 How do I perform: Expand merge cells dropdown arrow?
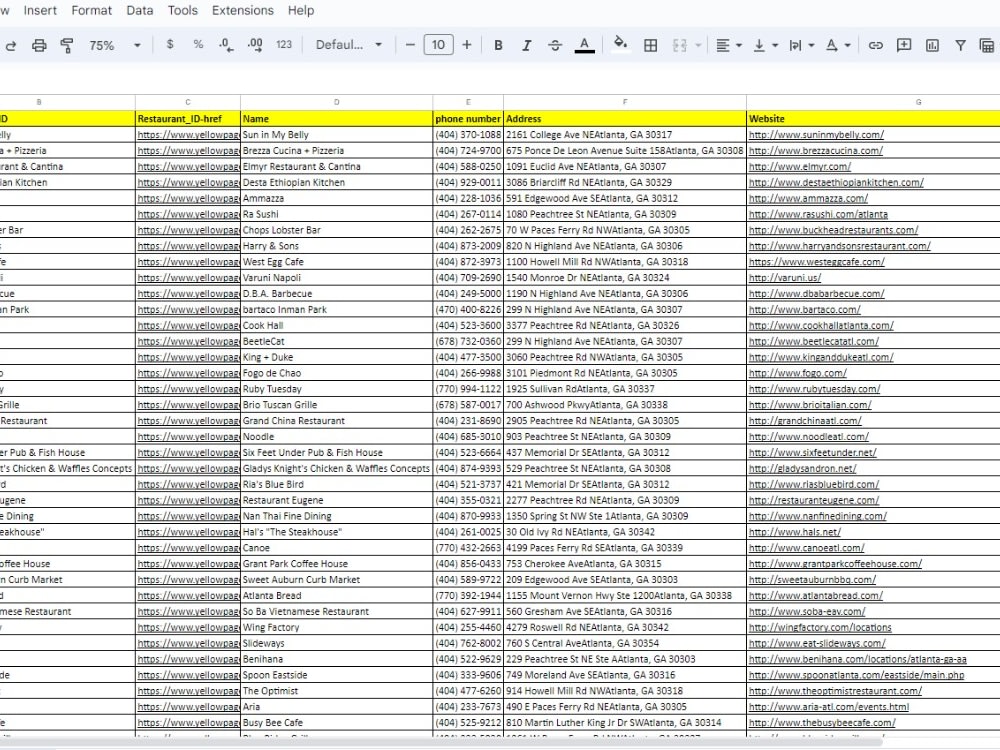coord(698,45)
